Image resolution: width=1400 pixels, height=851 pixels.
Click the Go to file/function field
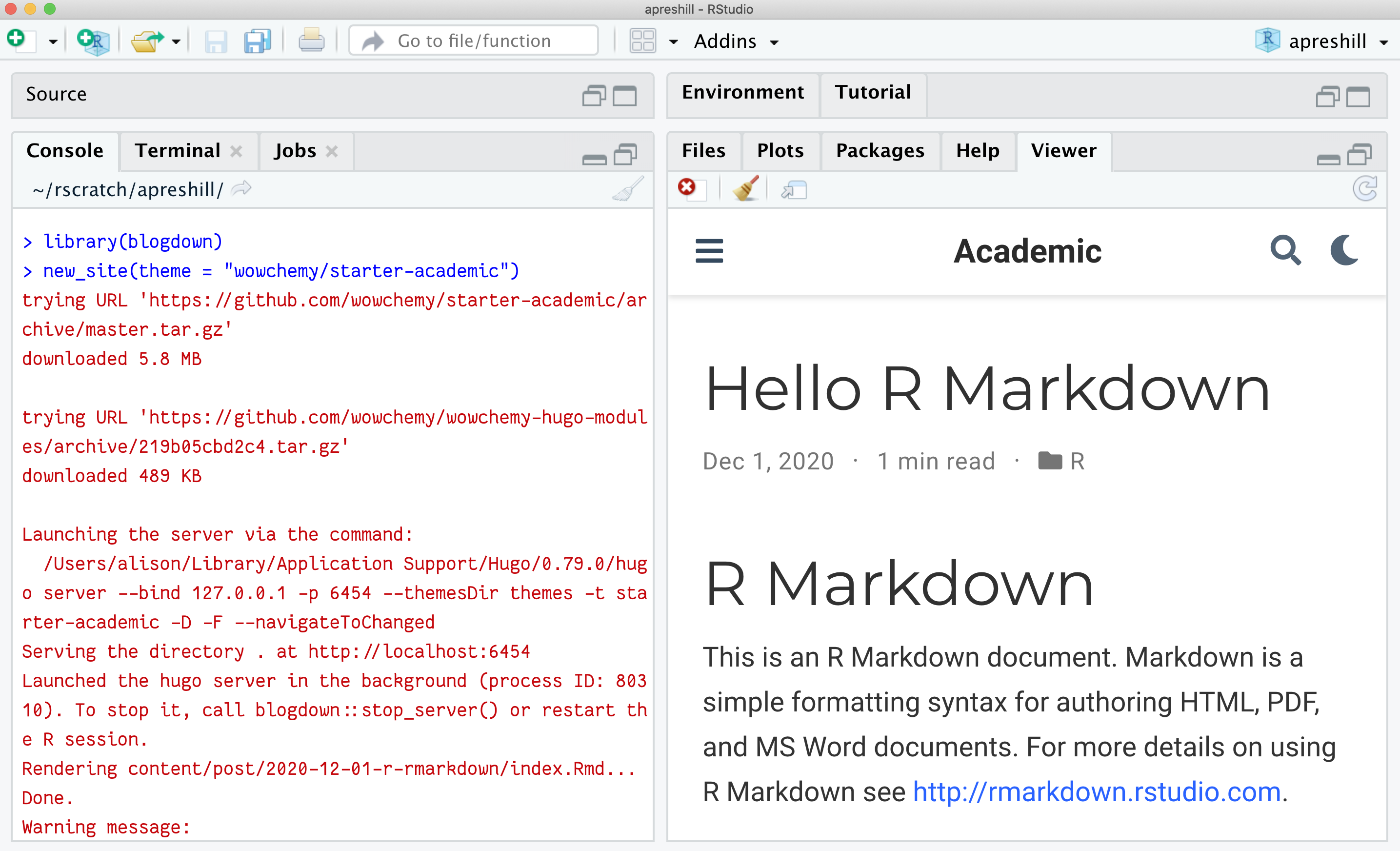[474, 41]
